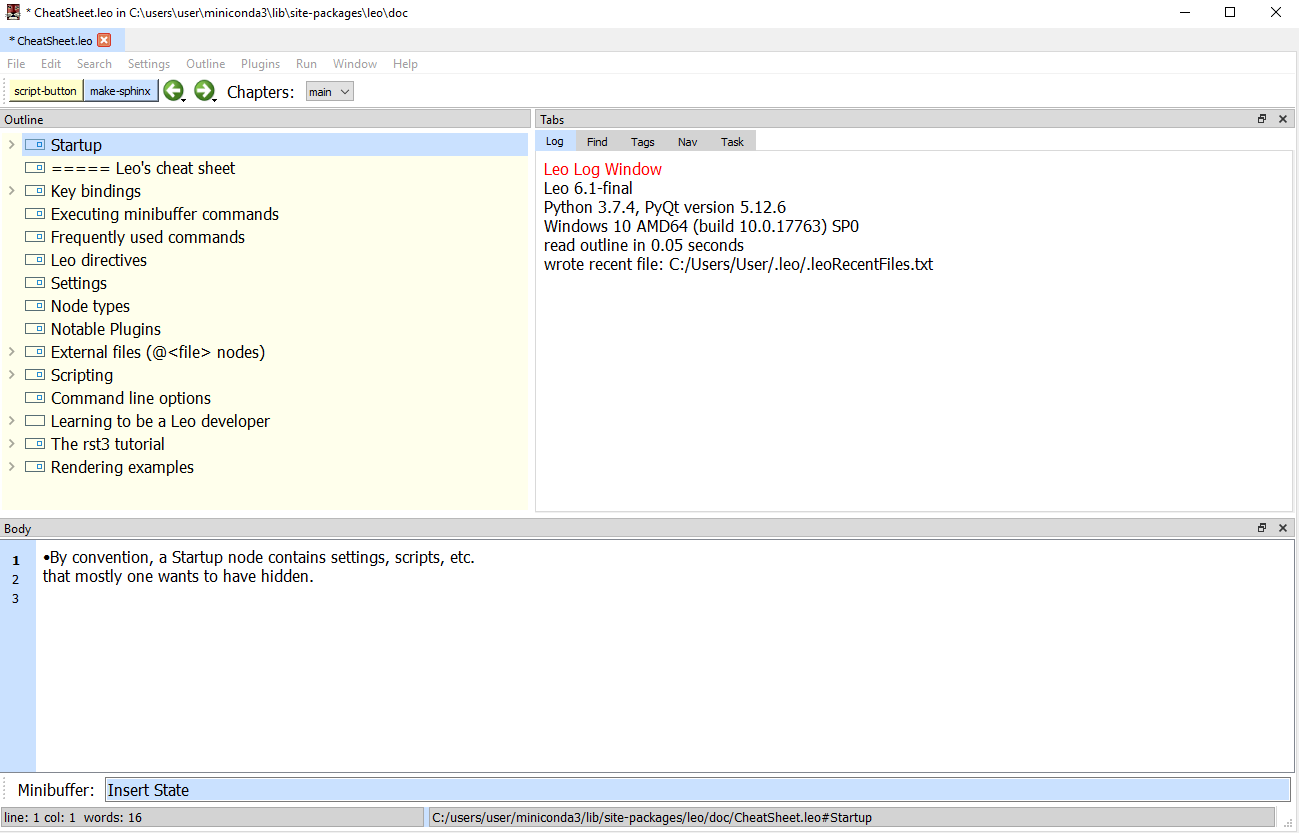This screenshot has width=1299, height=833.
Task: Close the CheatSheet.leo tab using its red X
Action: (x=104, y=41)
